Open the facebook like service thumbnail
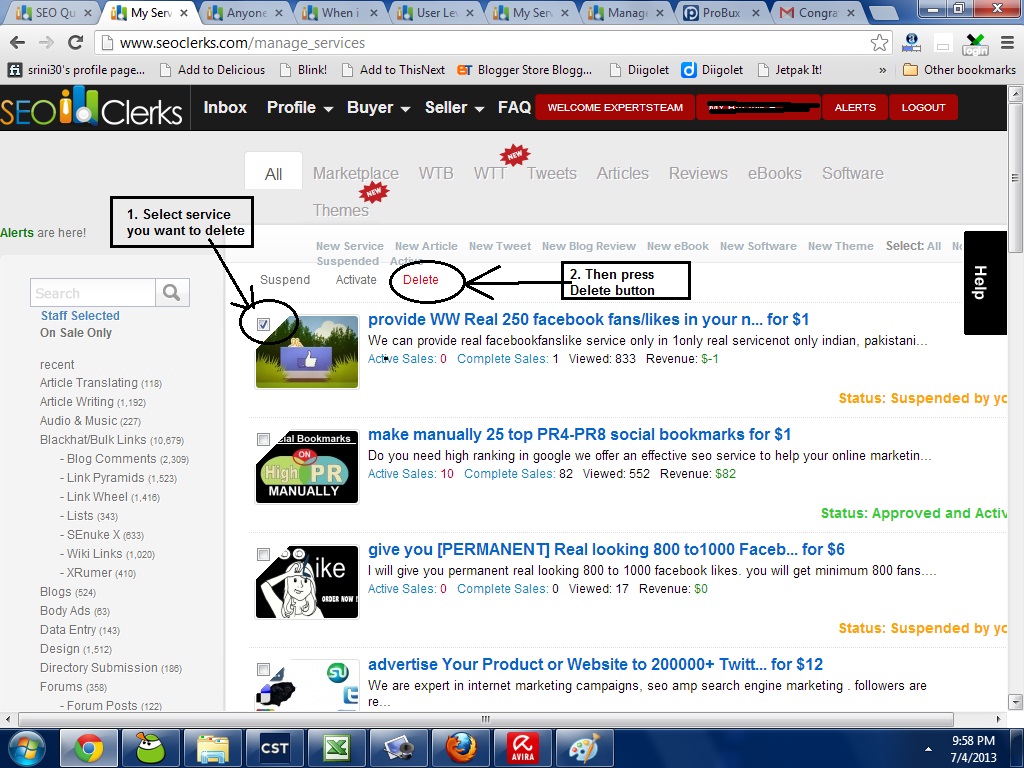This screenshot has height=768, width=1024. (x=307, y=352)
